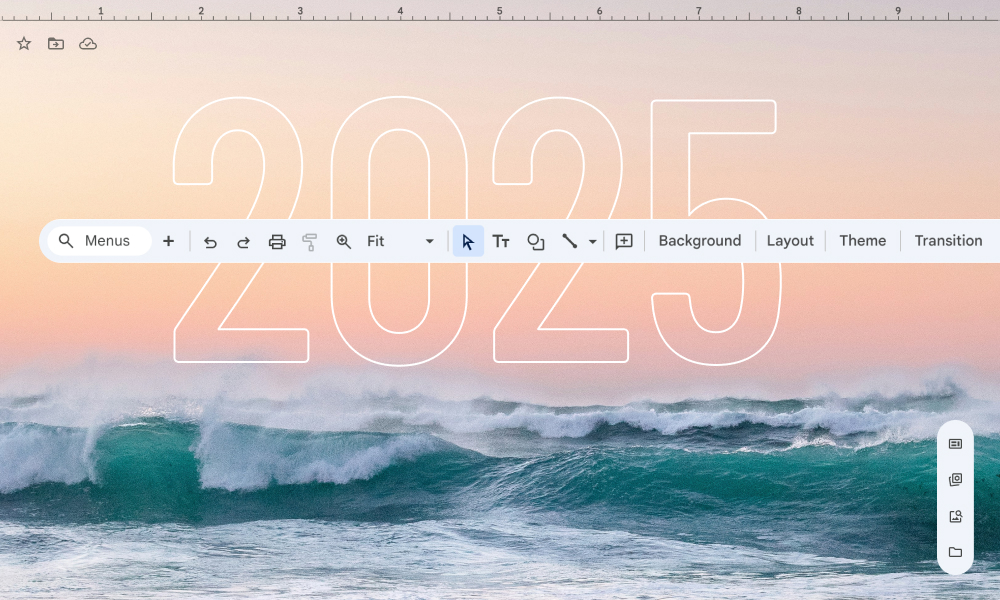
Task: Select the Shape tool
Action: 535,241
